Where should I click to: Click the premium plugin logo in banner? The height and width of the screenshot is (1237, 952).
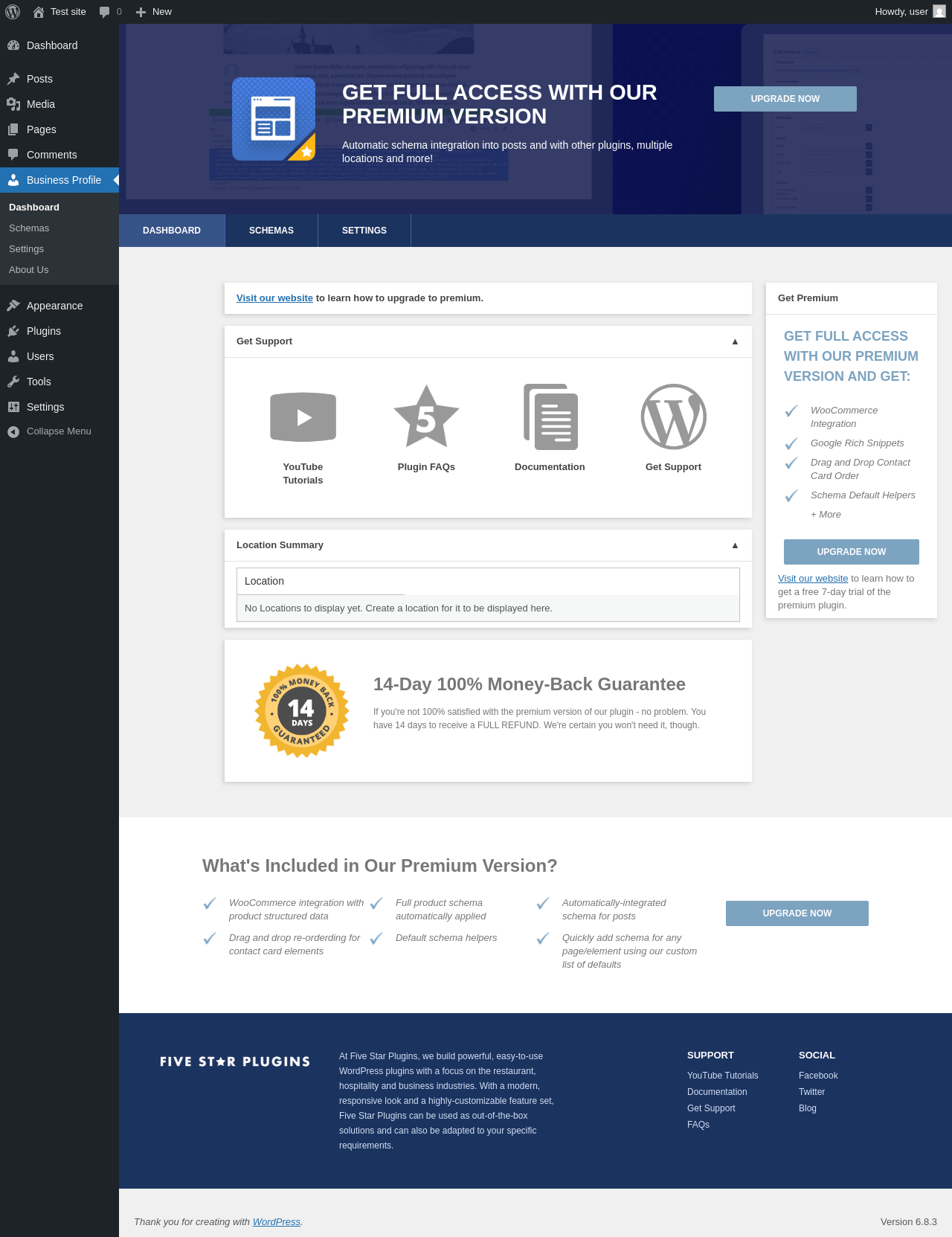(274, 119)
